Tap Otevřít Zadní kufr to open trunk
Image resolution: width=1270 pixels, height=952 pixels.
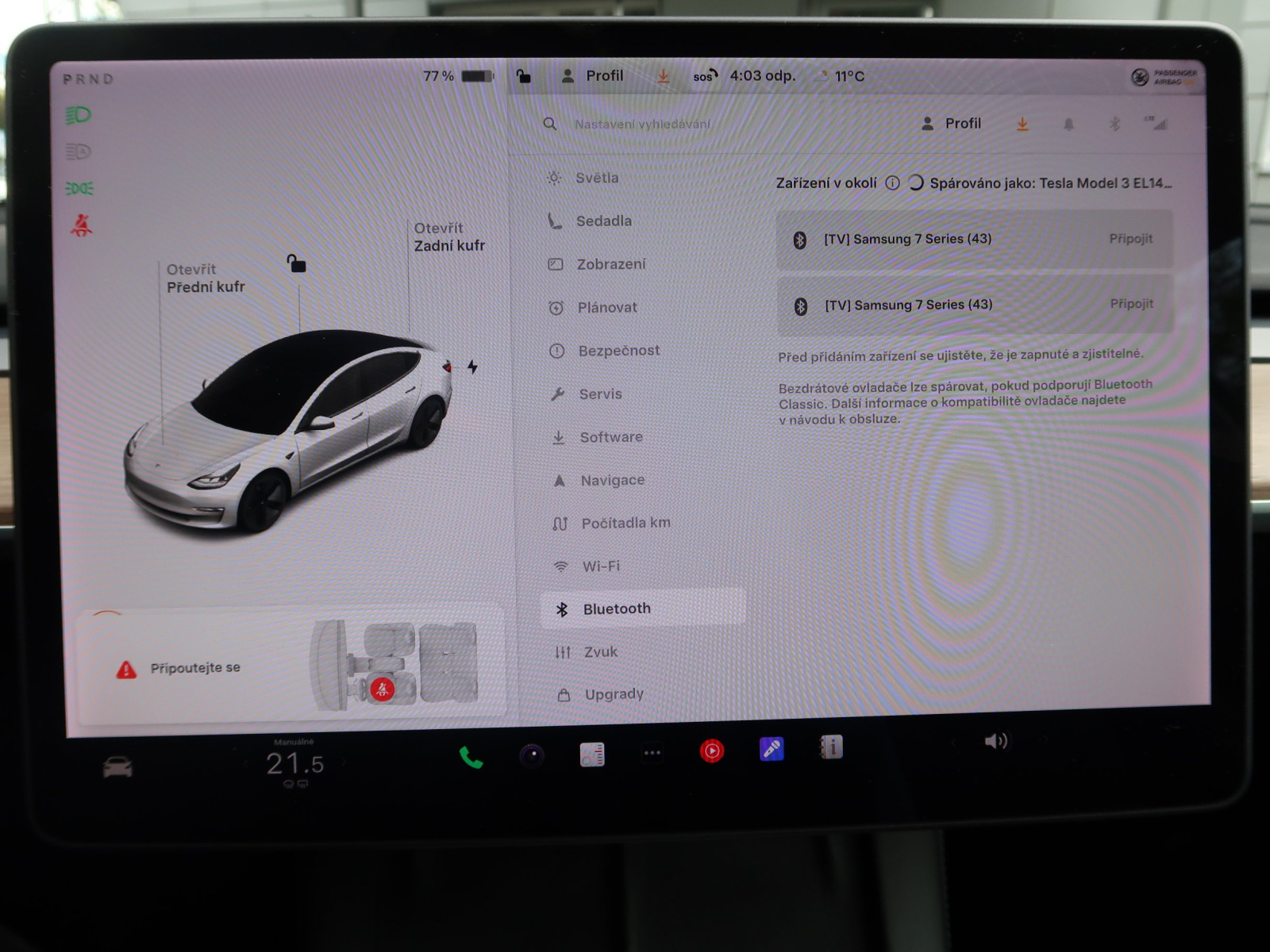[x=448, y=237]
